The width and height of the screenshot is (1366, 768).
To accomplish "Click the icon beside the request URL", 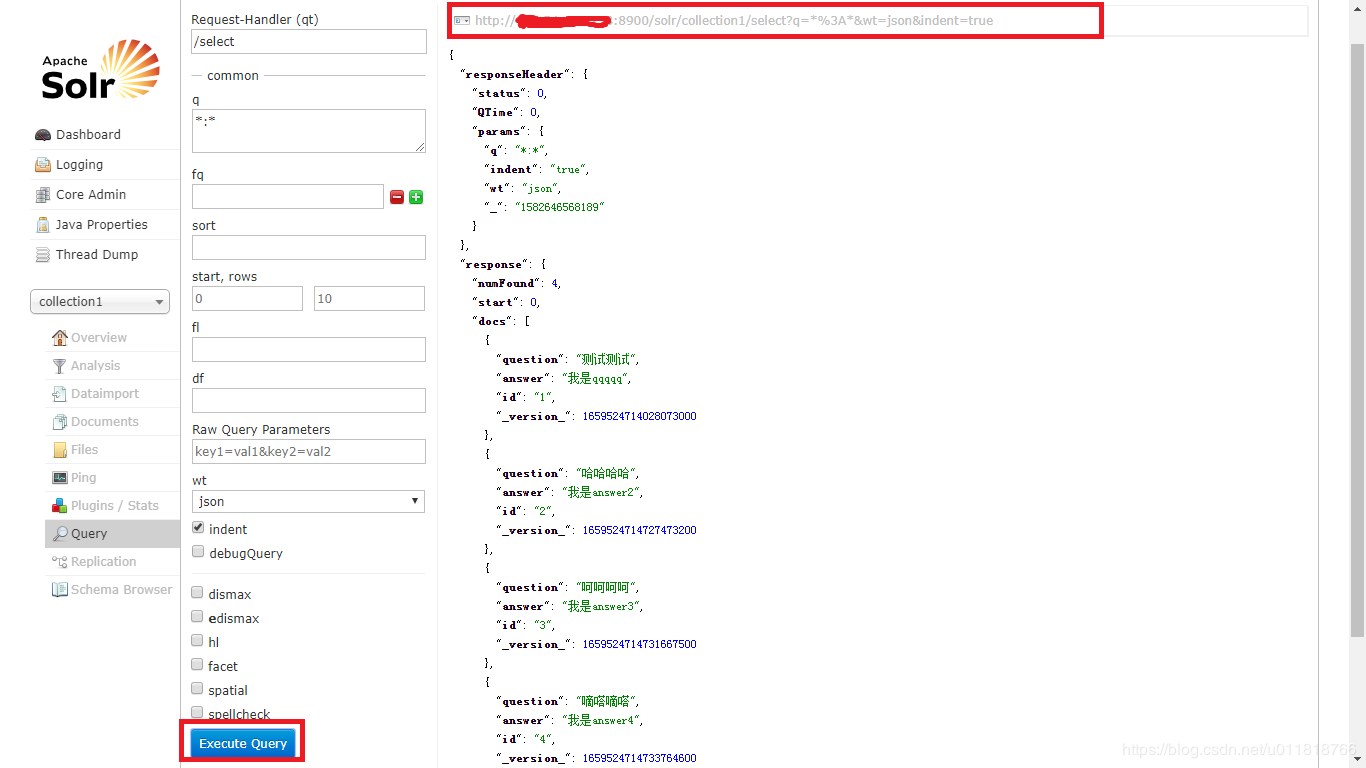I will point(462,20).
